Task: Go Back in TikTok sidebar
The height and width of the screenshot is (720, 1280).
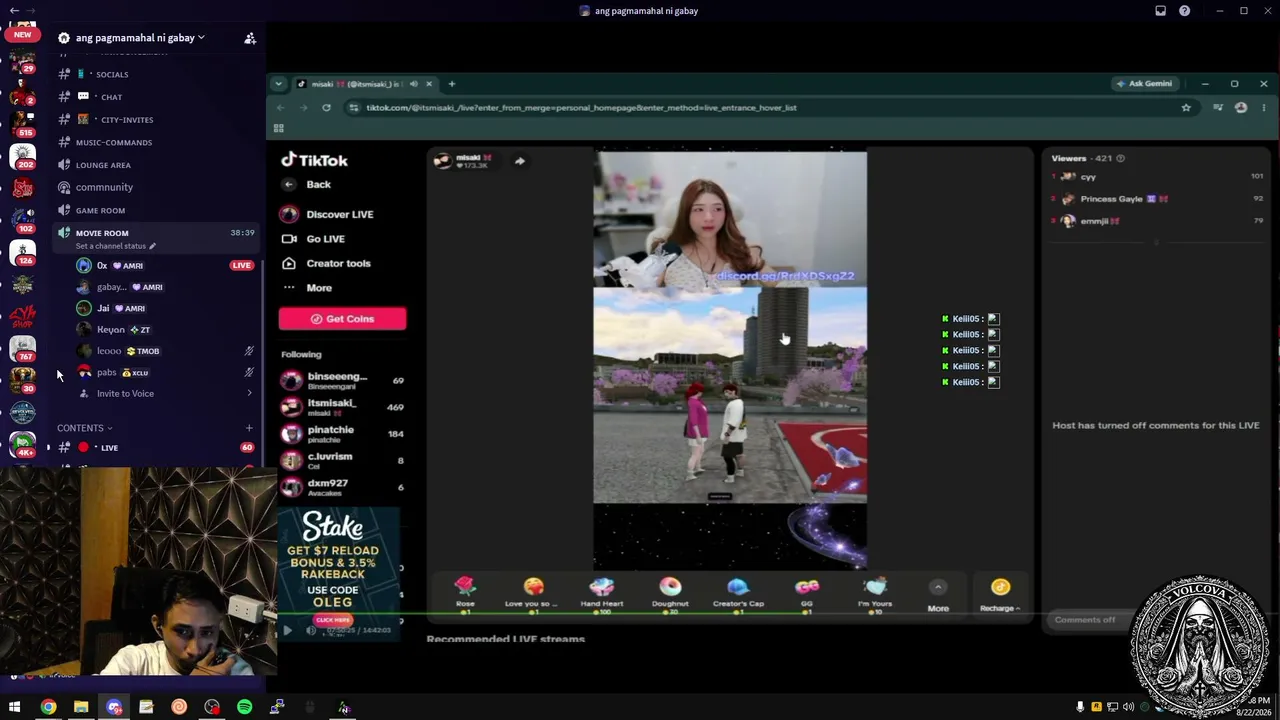Action: [x=307, y=184]
